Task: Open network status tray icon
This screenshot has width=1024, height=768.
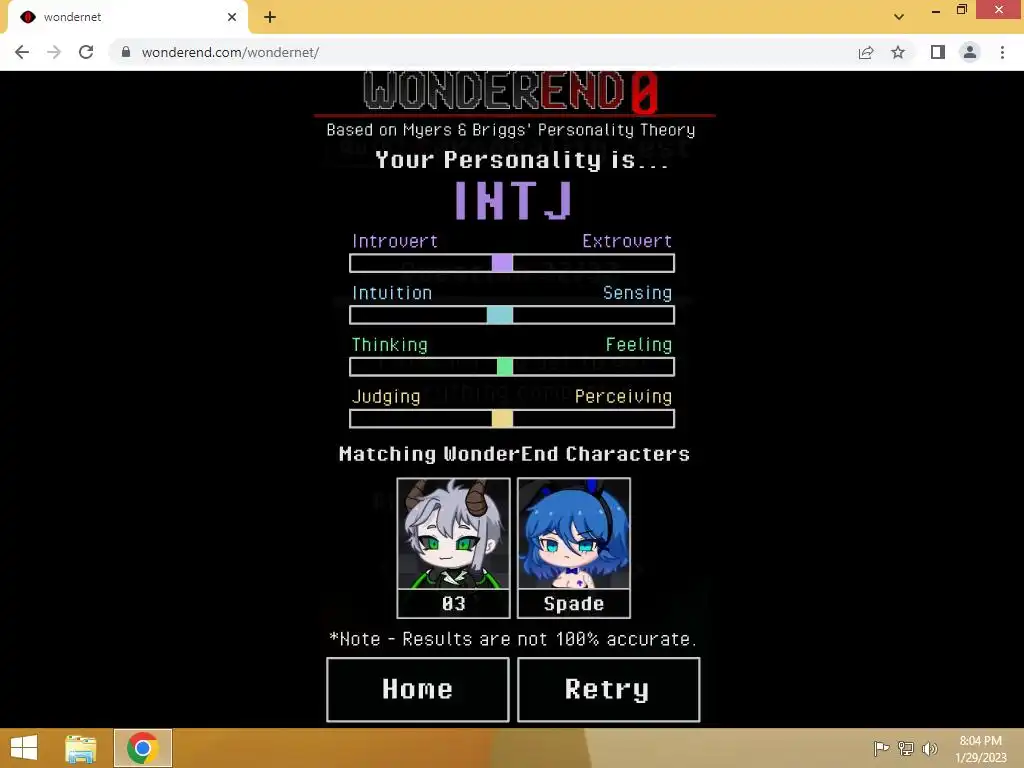Action: click(906, 748)
